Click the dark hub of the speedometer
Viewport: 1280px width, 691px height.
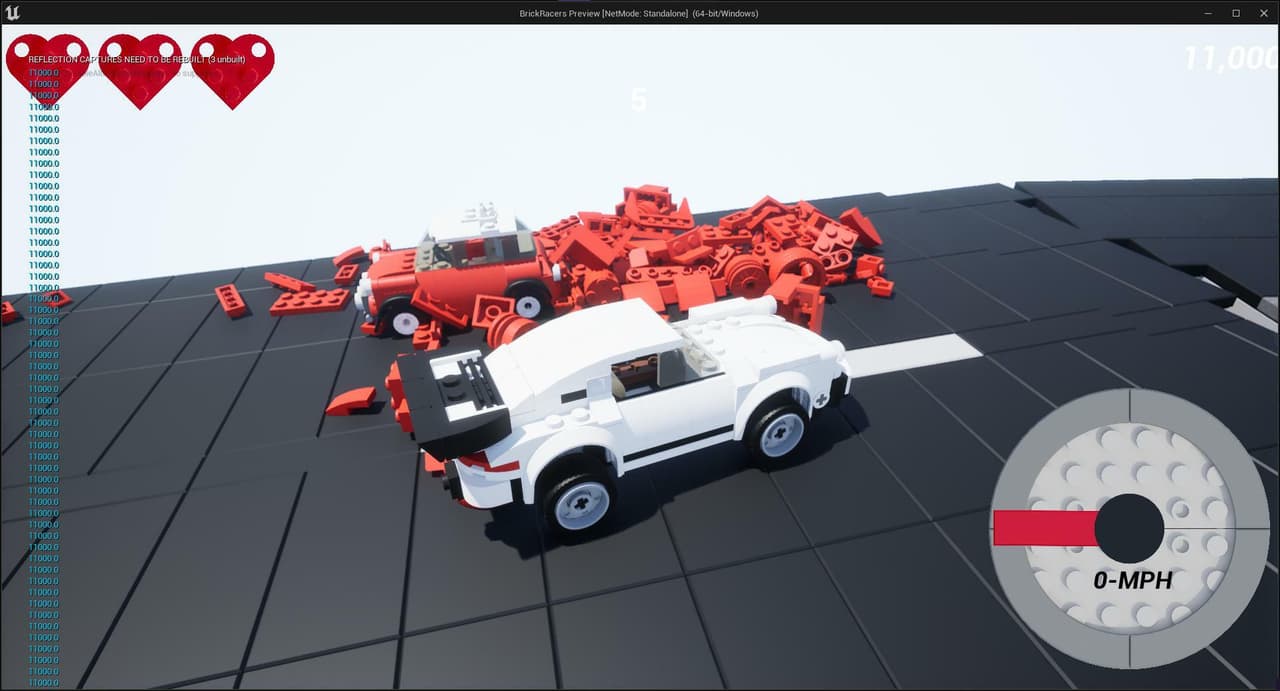point(1129,528)
